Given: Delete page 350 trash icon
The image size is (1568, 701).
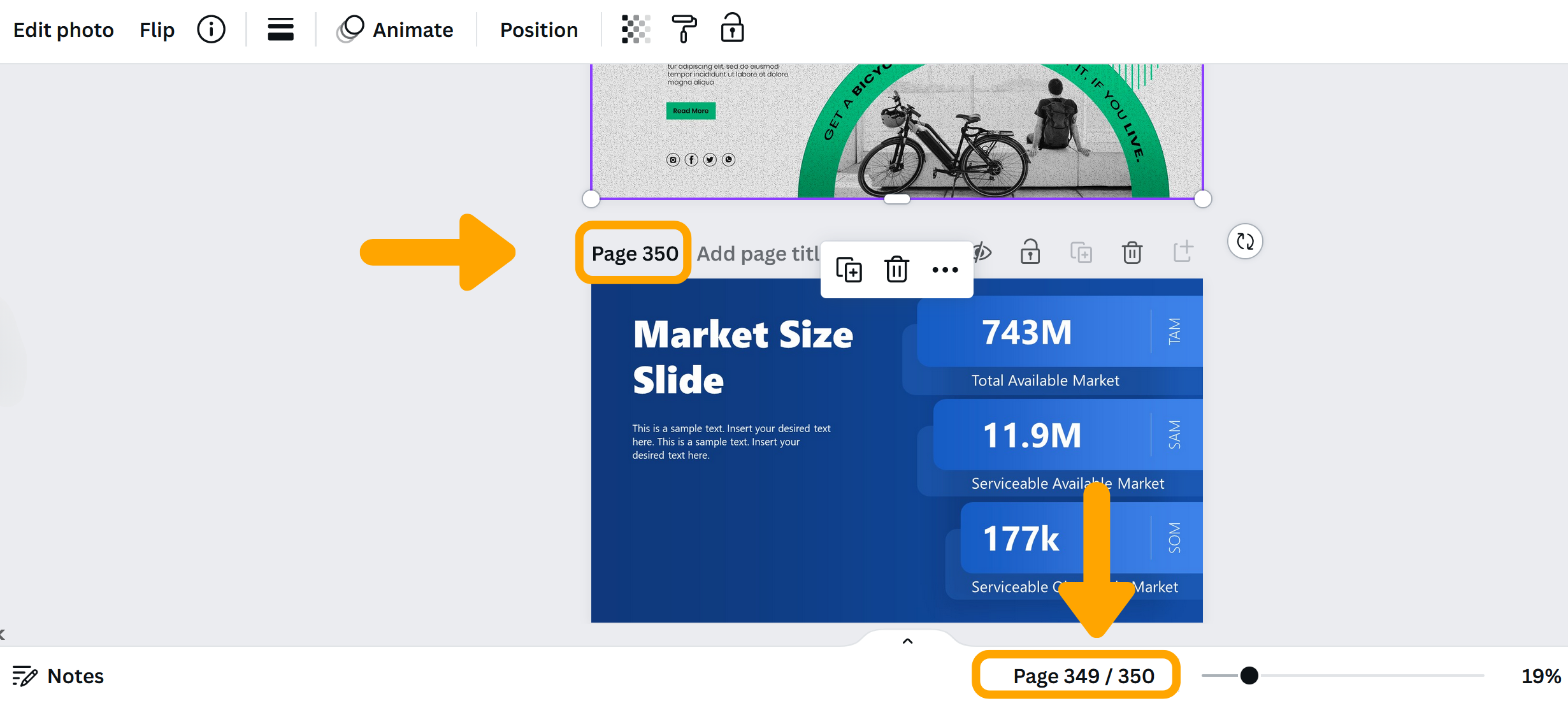Looking at the screenshot, I should pos(1132,252).
